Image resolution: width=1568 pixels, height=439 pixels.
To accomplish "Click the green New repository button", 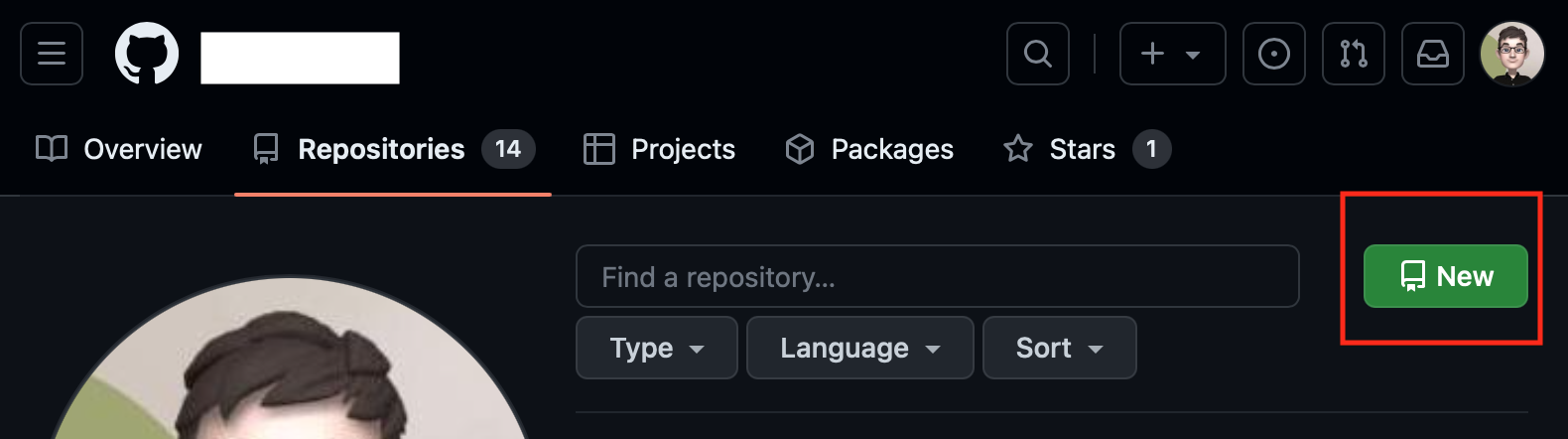I will point(1445,276).
